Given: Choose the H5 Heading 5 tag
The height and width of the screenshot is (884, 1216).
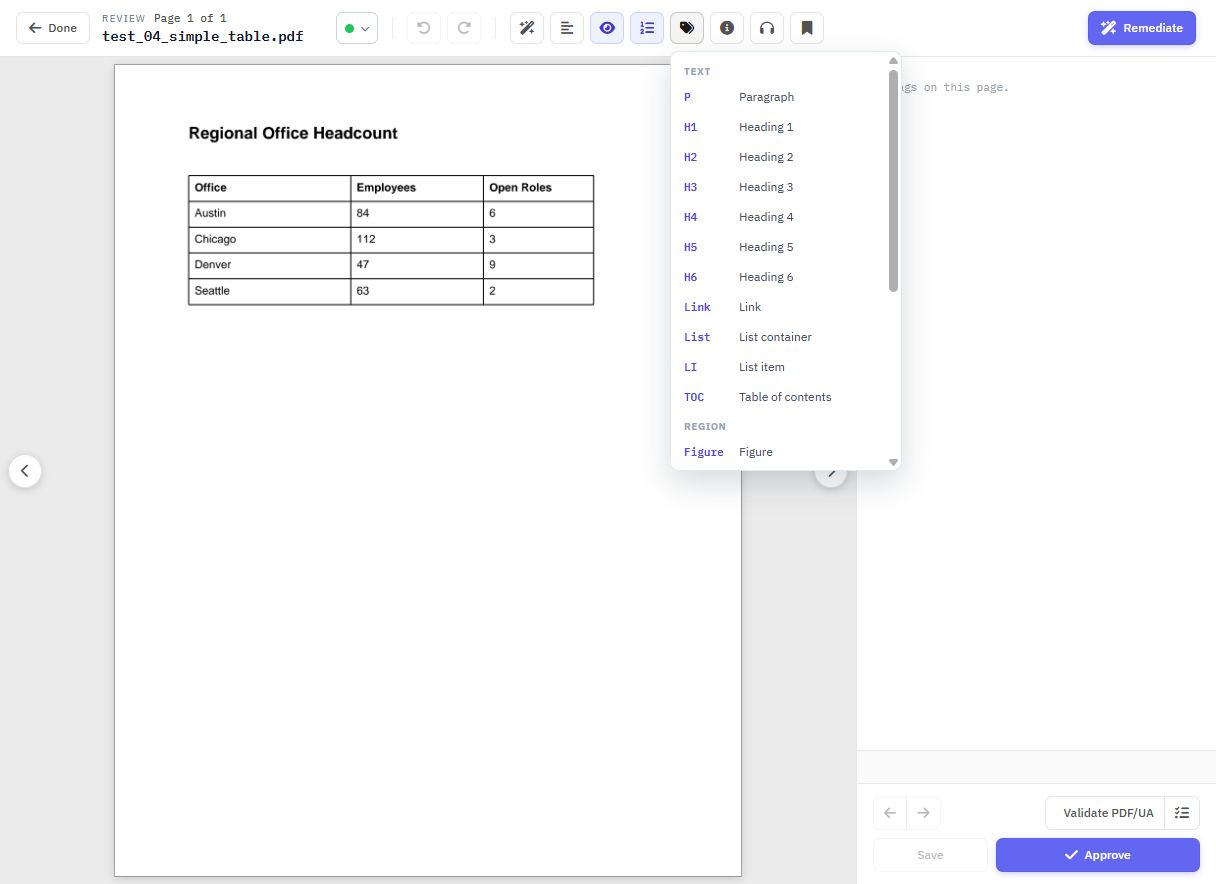Looking at the screenshot, I should [780, 247].
